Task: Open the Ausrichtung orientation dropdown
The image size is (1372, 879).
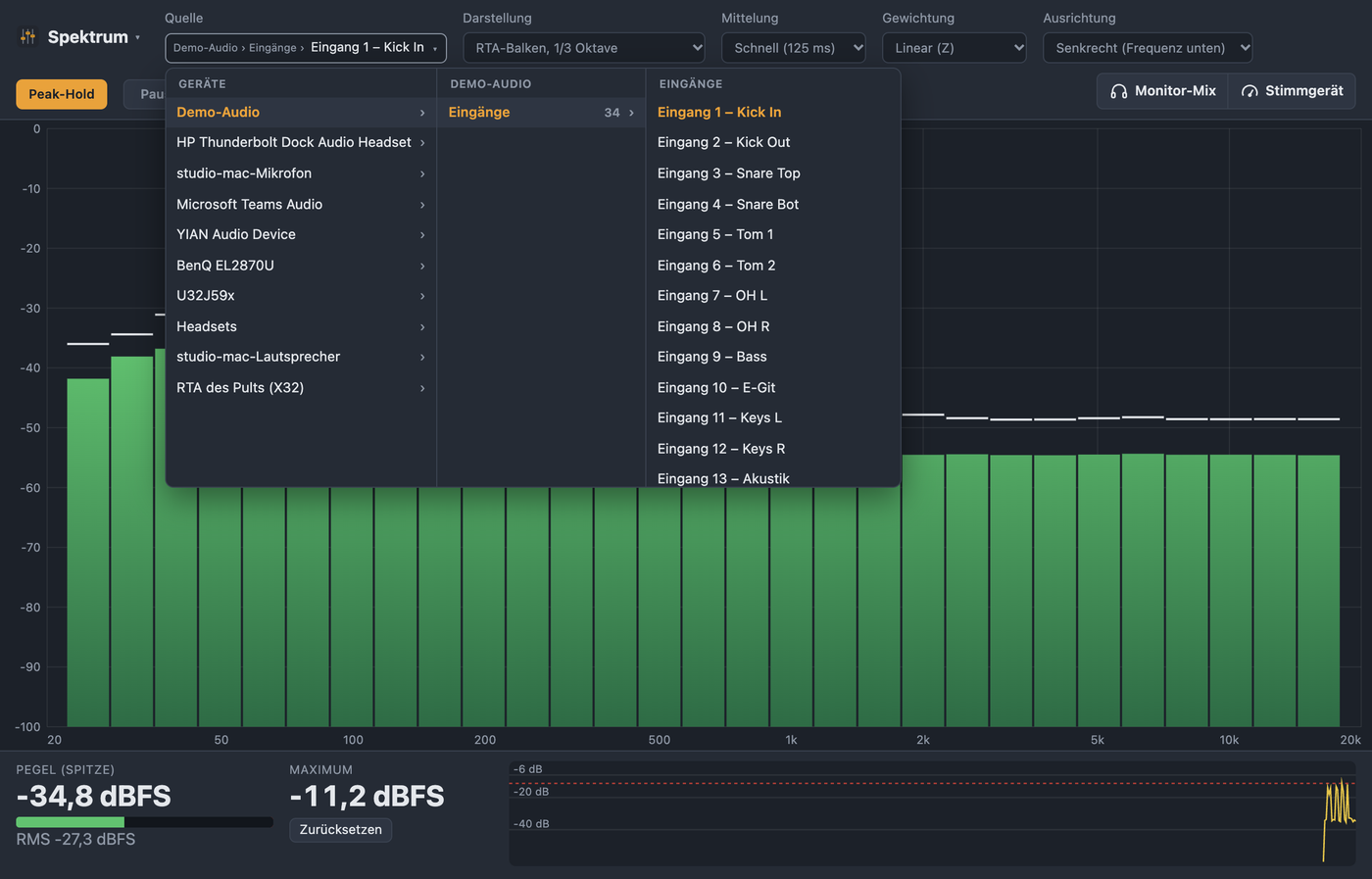Action: 1148,48
